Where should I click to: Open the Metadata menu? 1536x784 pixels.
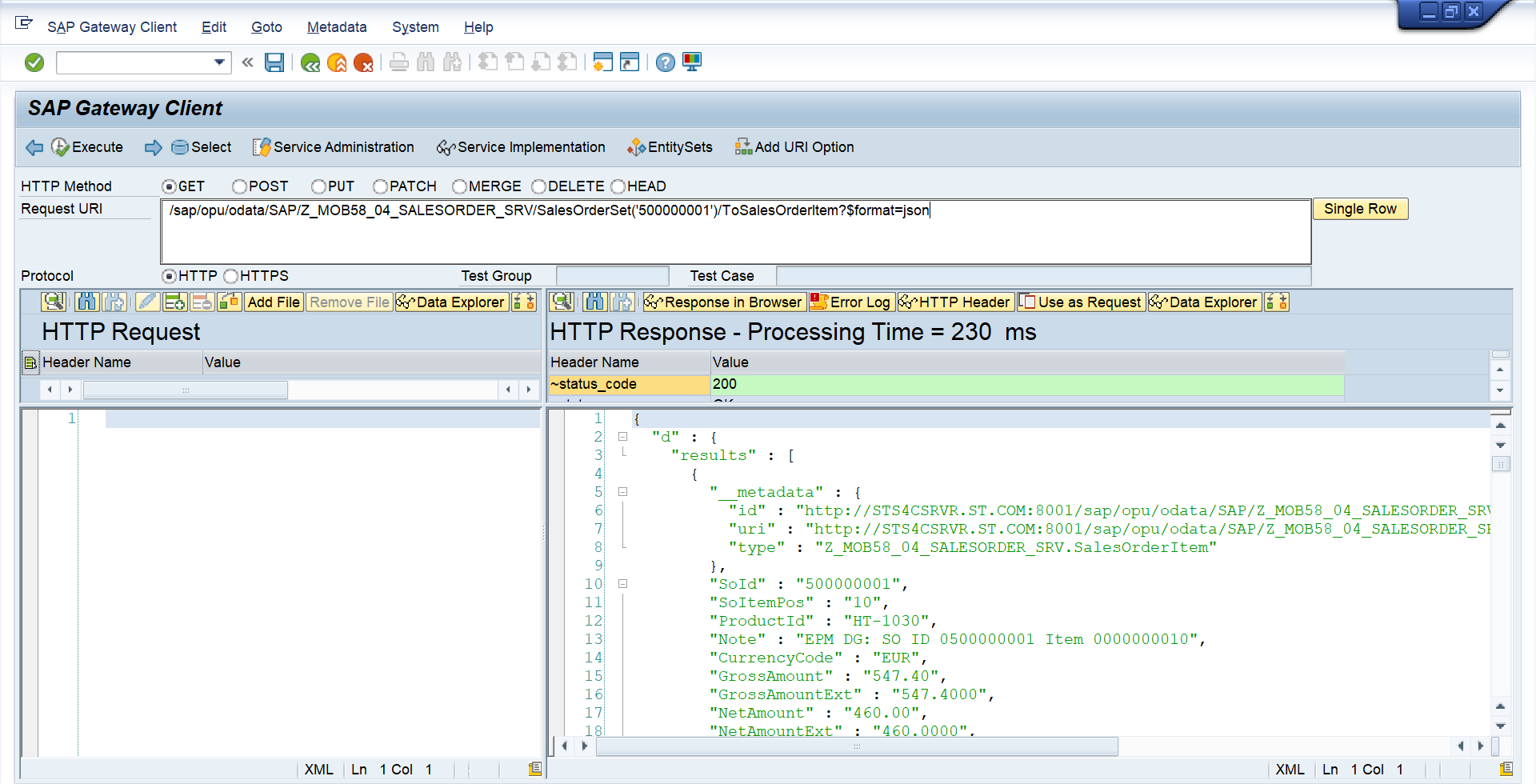[336, 27]
